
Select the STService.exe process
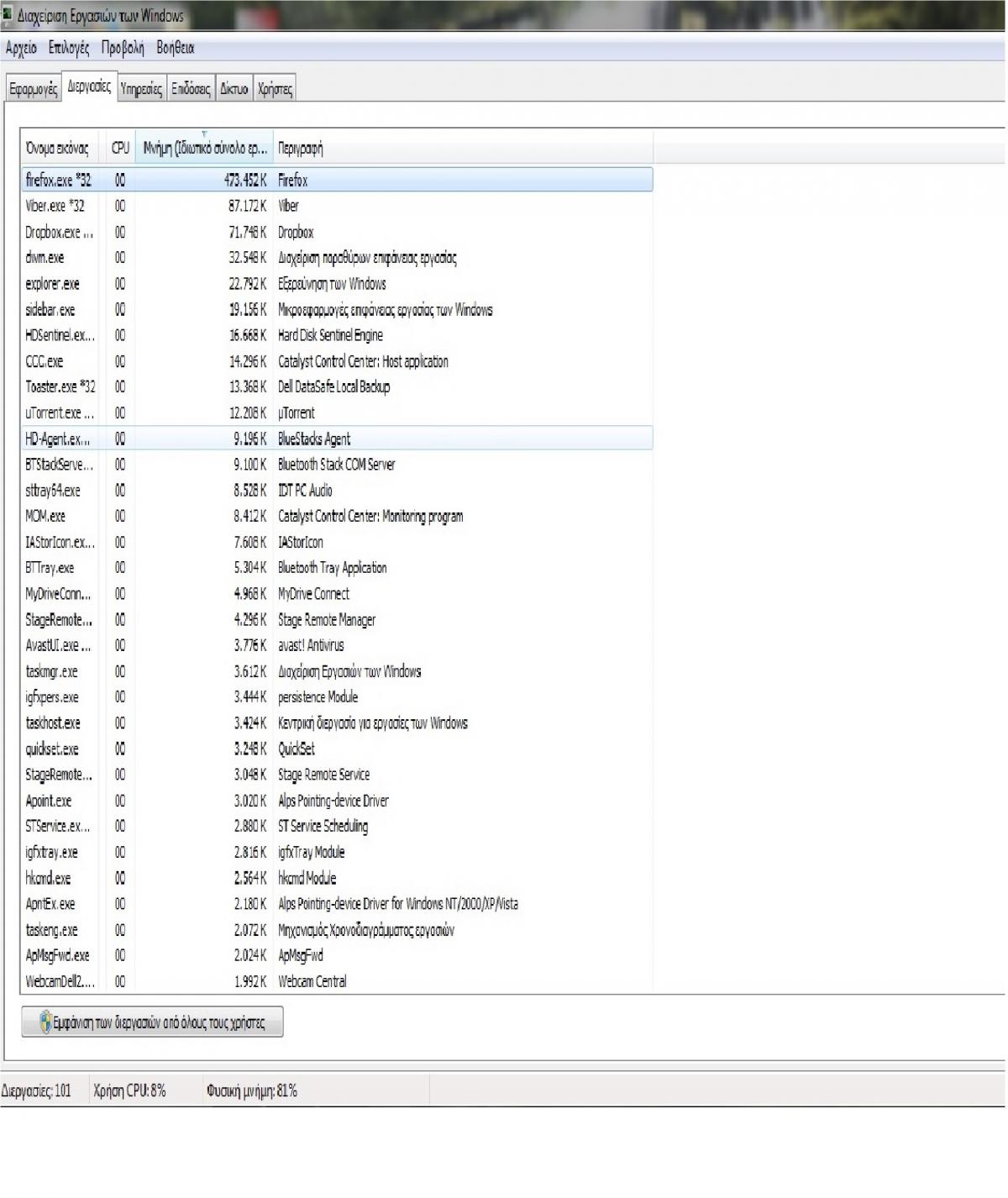click(x=337, y=827)
